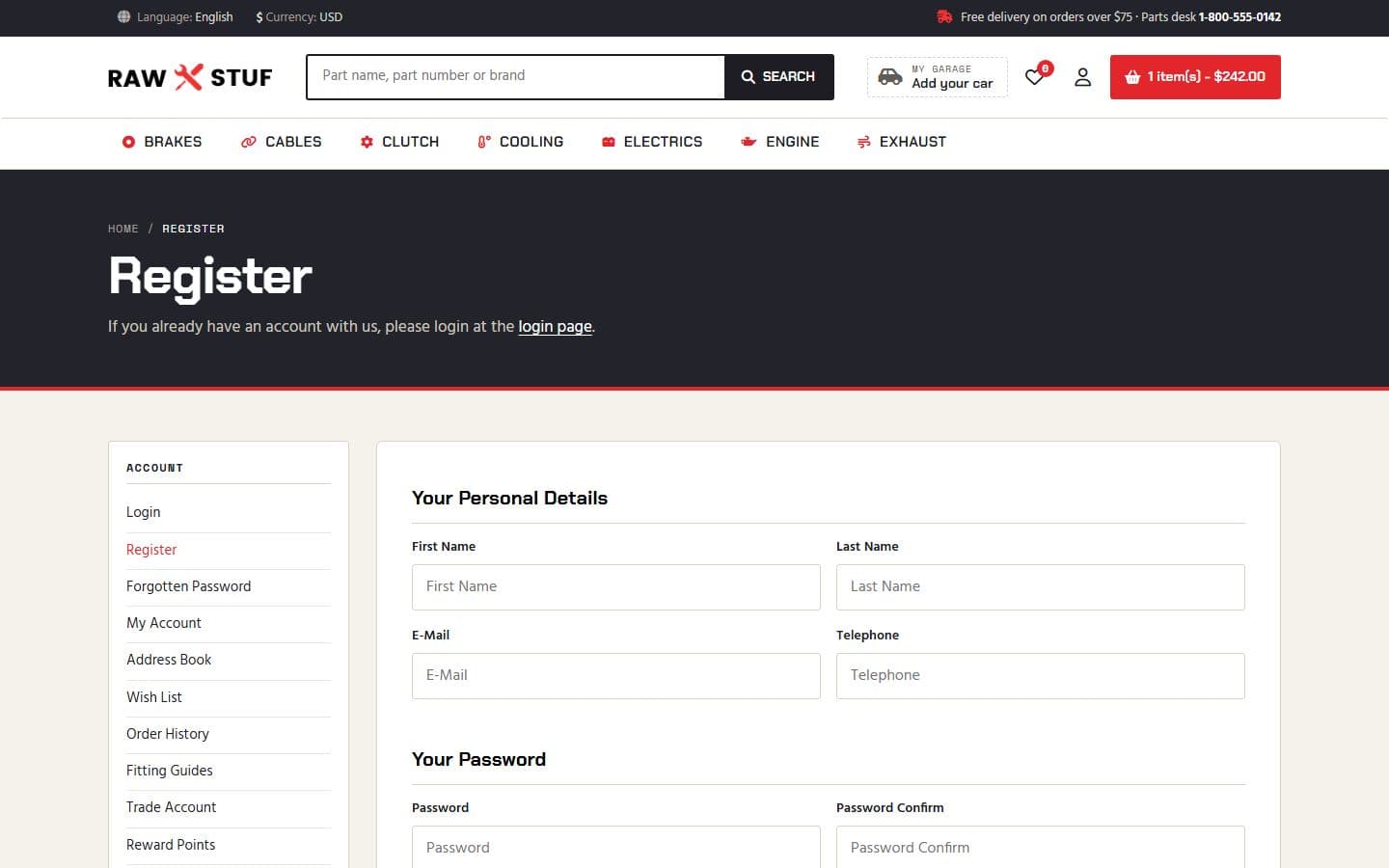This screenshot has height=868, width=1389.
Task: Open the Language: English selector
Action: point(176,17)
